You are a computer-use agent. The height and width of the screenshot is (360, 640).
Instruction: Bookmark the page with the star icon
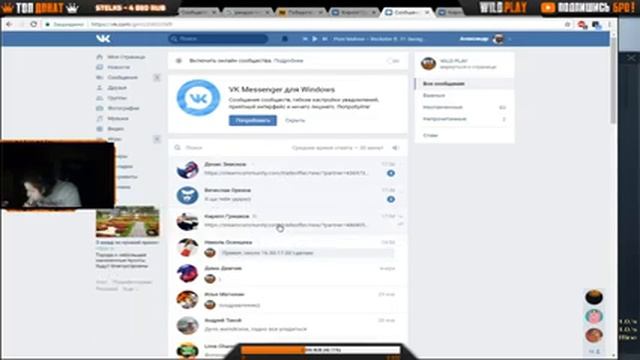pyautogui.click(x=567, y=24)
